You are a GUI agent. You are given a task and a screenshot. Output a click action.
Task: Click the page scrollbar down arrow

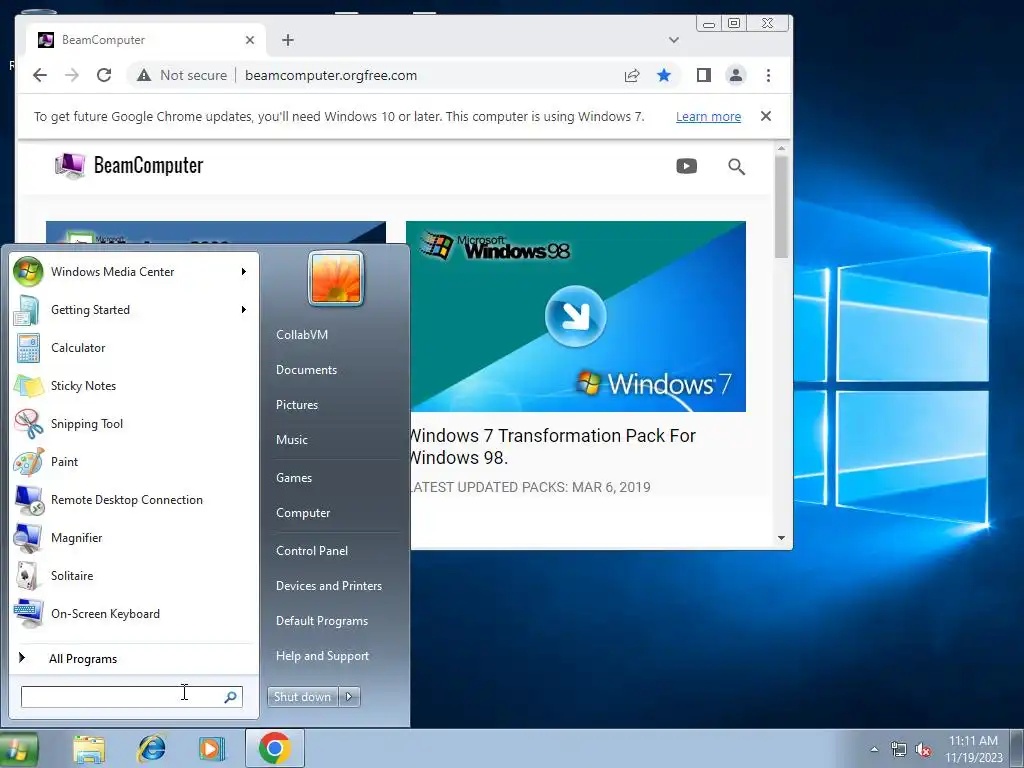pos(781,538)
